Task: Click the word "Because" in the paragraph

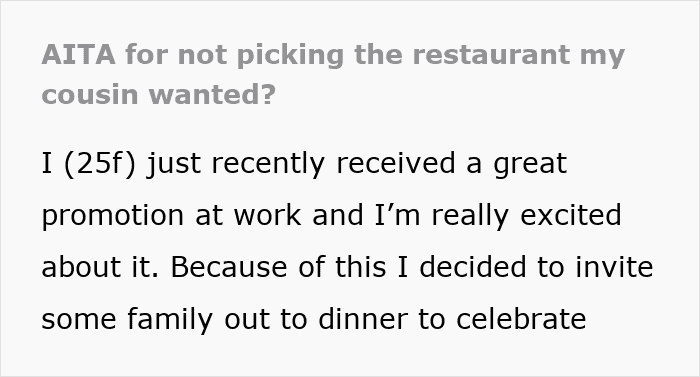Action: [229, 267]
